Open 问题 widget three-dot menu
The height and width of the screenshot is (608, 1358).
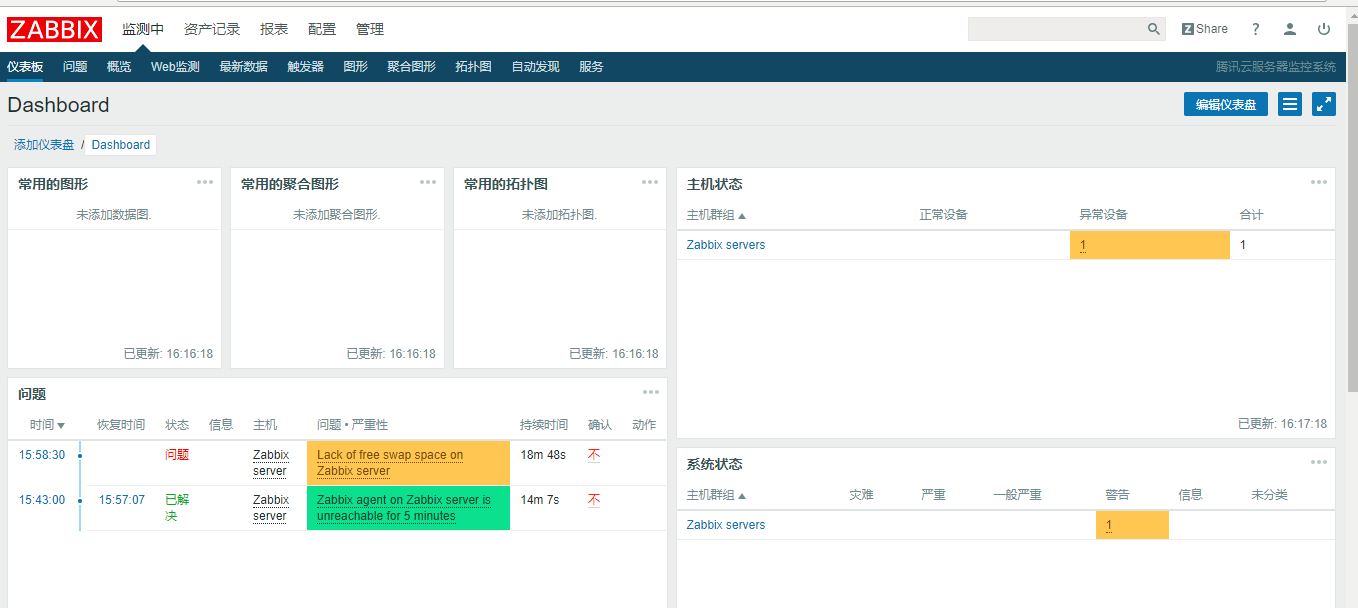(x=651, y=392)
